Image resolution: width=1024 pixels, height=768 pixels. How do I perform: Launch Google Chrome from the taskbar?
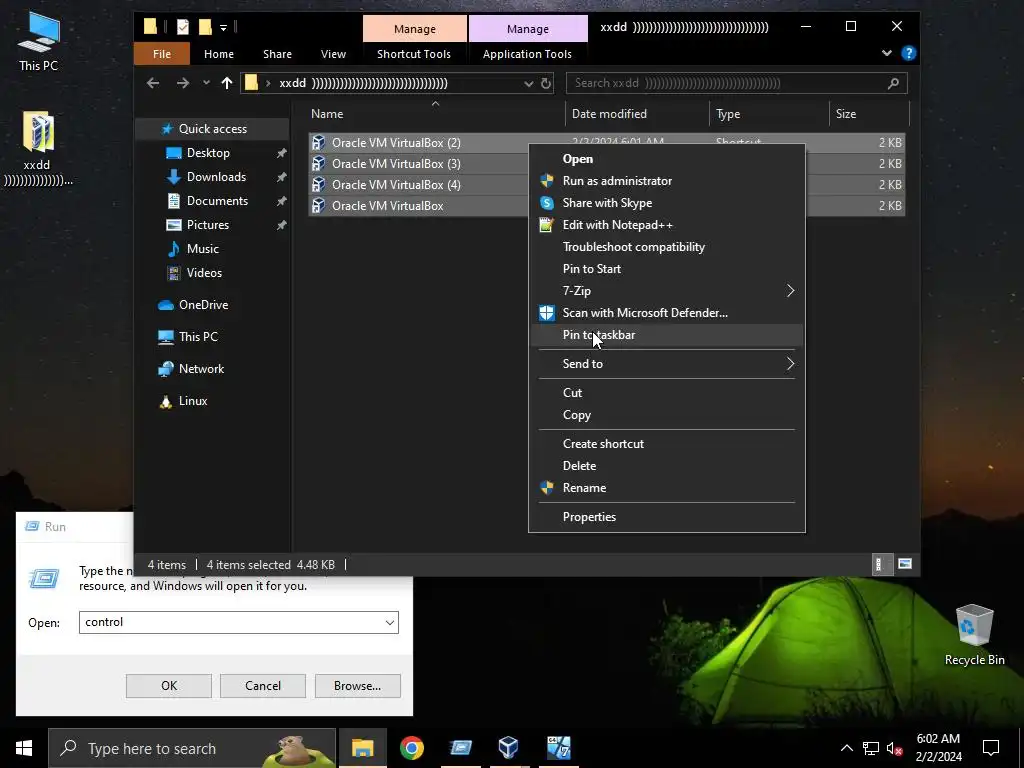[x=411, y=748]
